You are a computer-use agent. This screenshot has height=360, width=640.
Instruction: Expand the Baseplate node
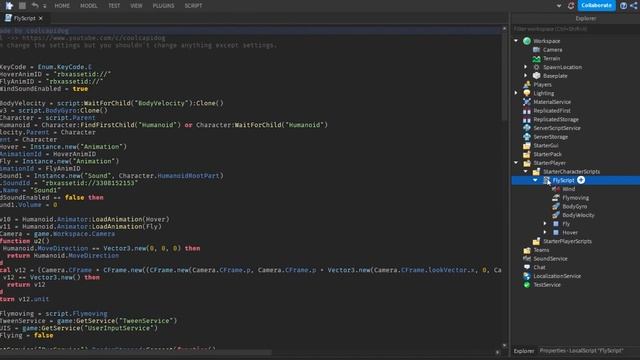526,76
